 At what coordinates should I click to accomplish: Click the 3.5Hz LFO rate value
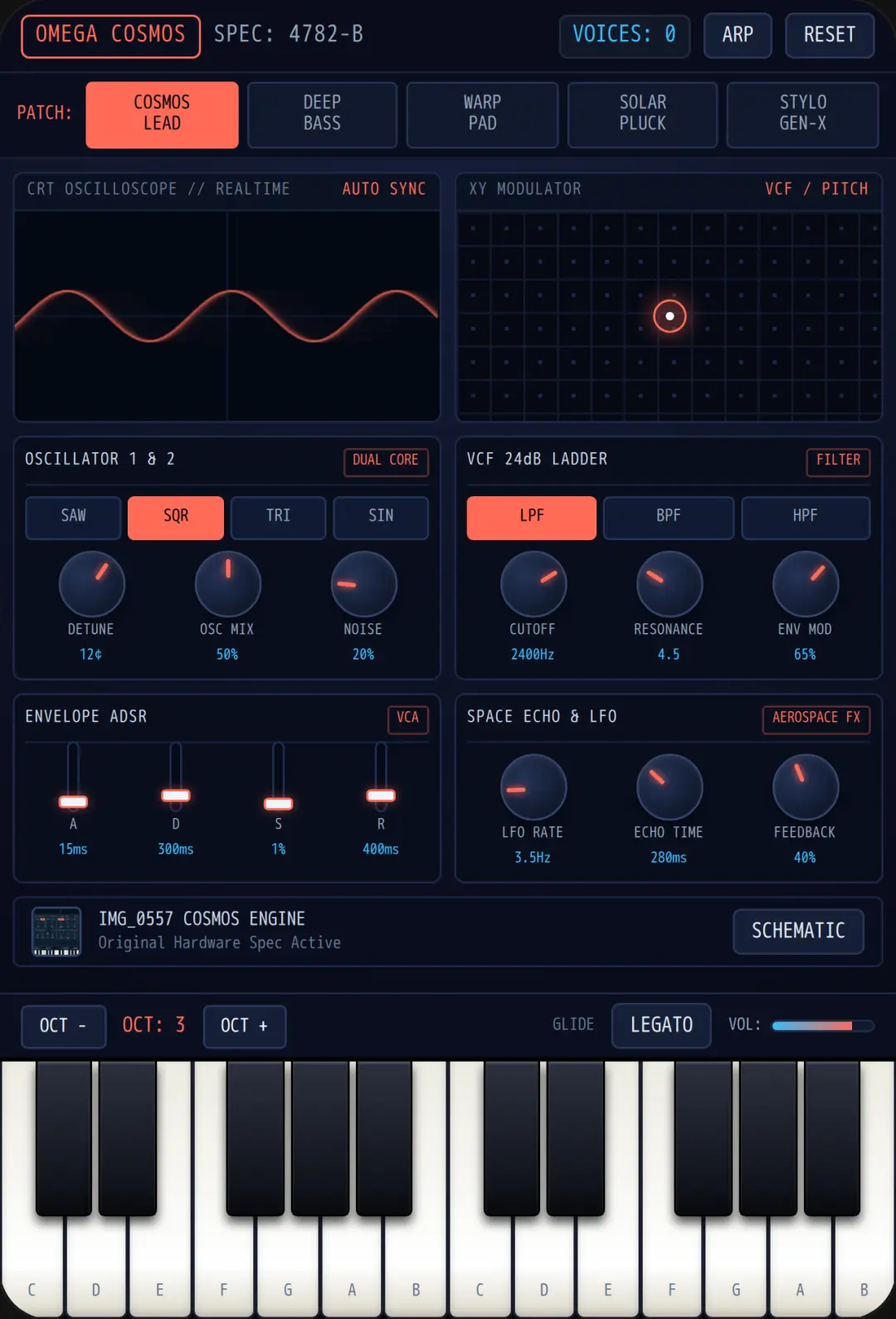[x=533, y=858]
